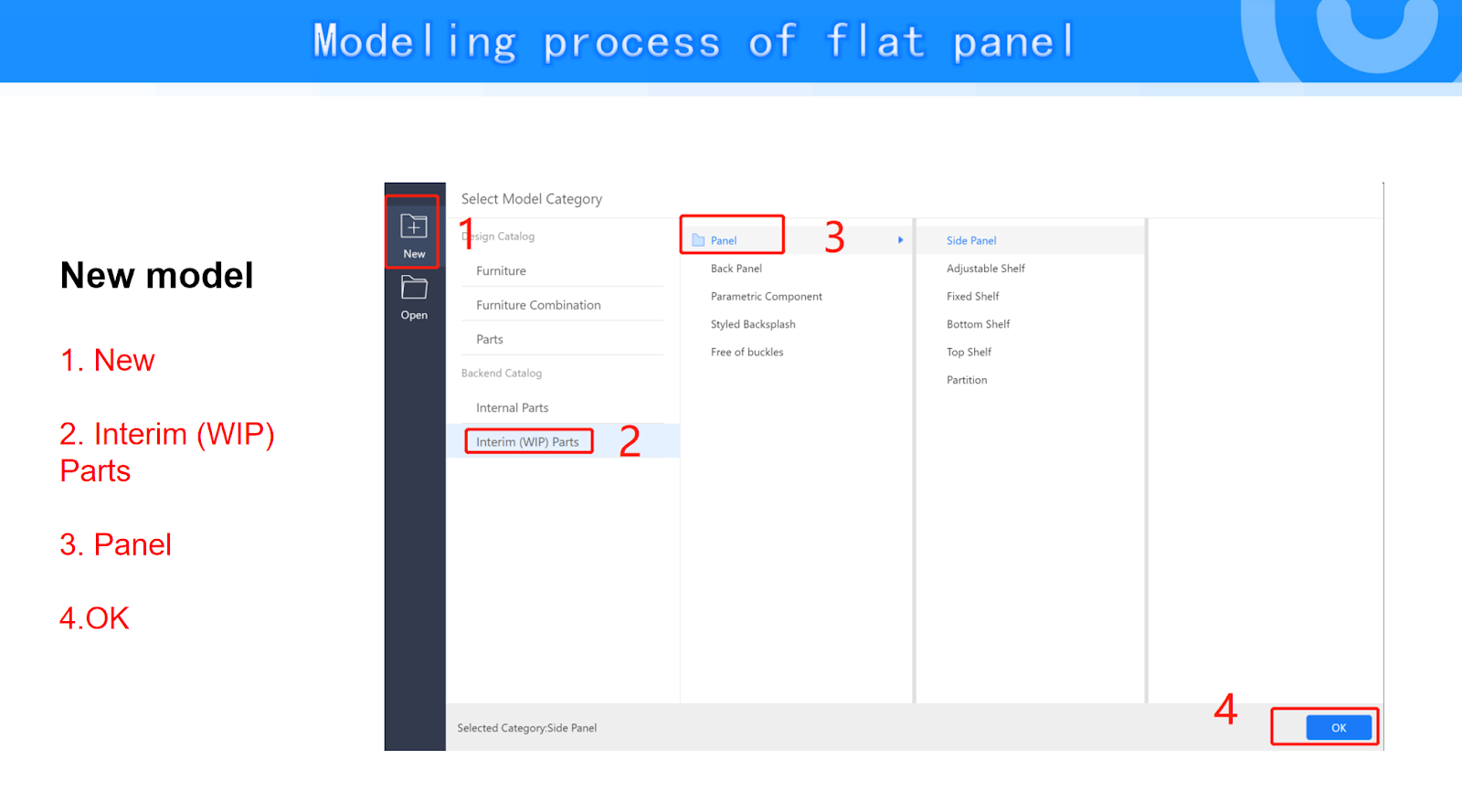Screen dimensions: 1462x812
Task: Select the Top Shelf option
Action: click(x=969, y=353)
